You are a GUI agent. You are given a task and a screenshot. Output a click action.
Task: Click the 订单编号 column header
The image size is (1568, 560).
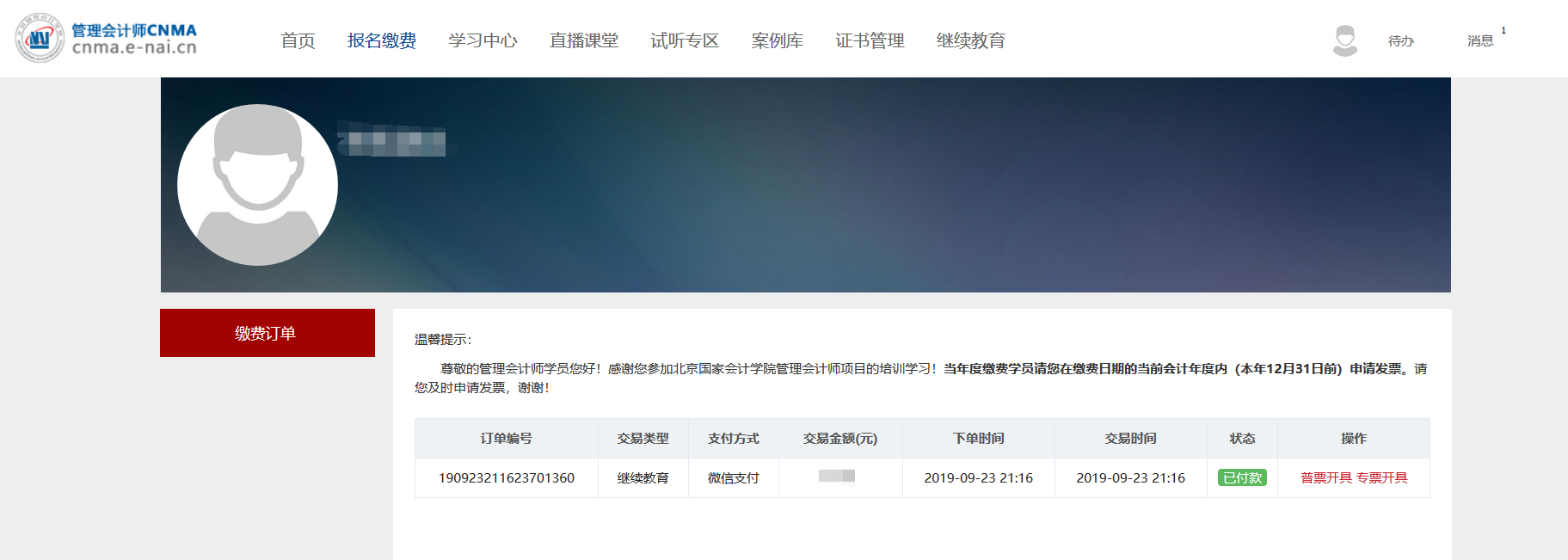point(507,439)
